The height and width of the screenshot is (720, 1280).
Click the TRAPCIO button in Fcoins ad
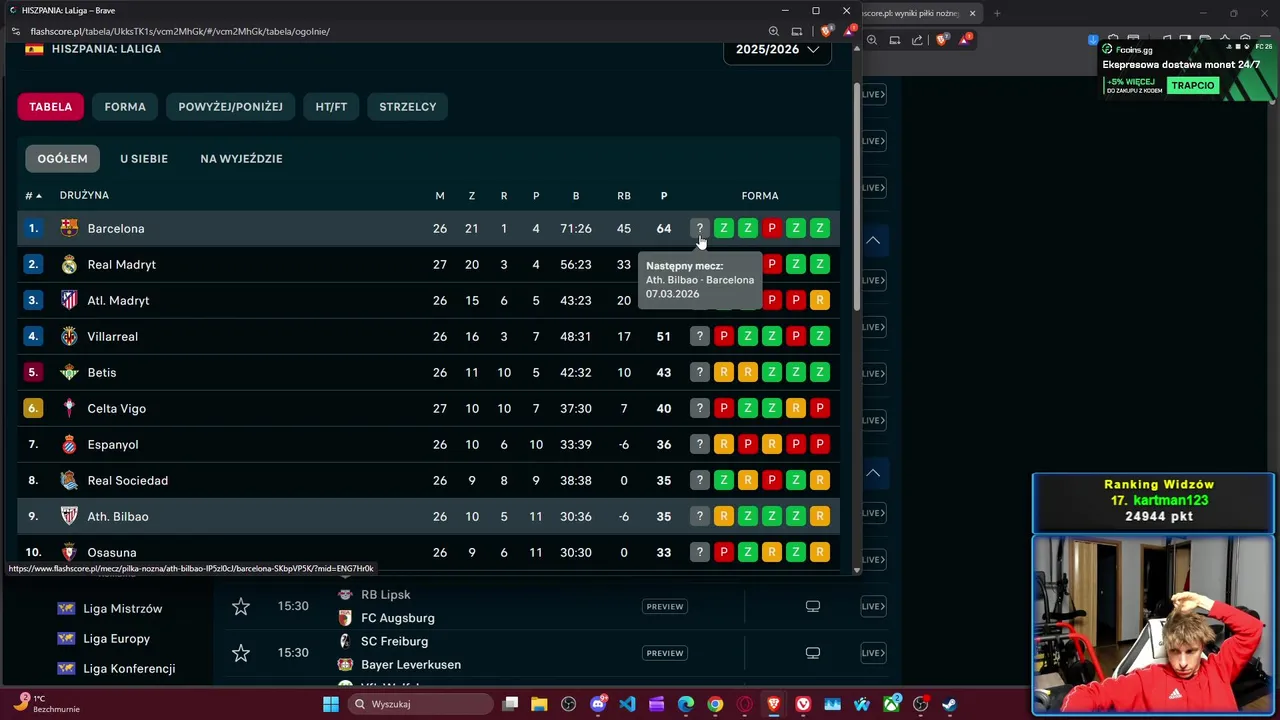pos(1193,85)
